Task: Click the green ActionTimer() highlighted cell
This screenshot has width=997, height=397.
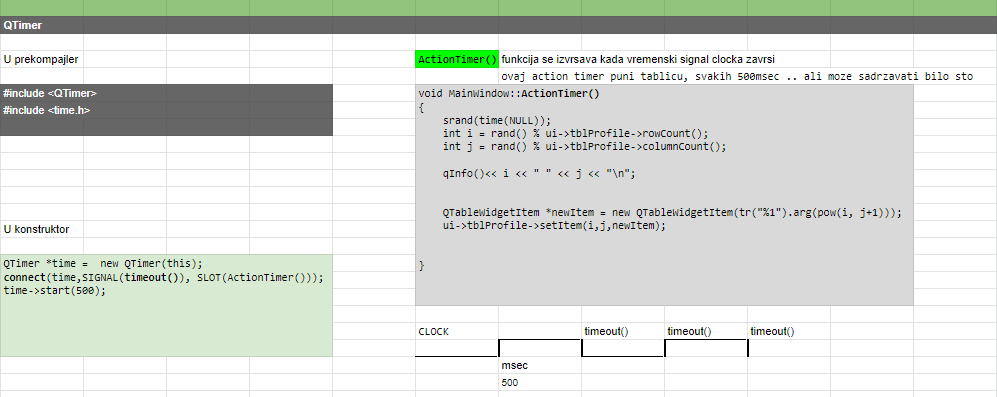Action: point(457,59)
